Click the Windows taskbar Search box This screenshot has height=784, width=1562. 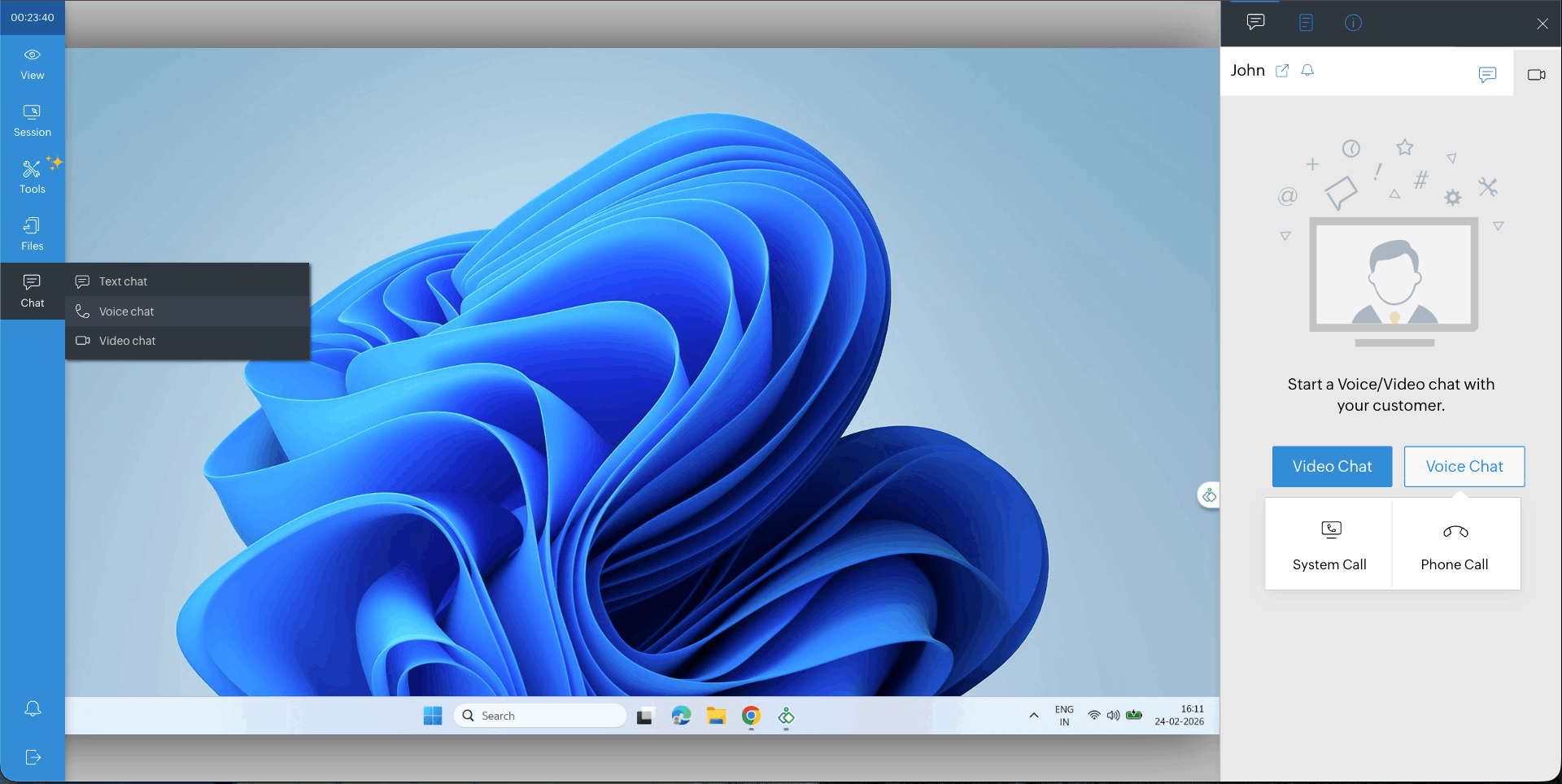click(540, 716)
